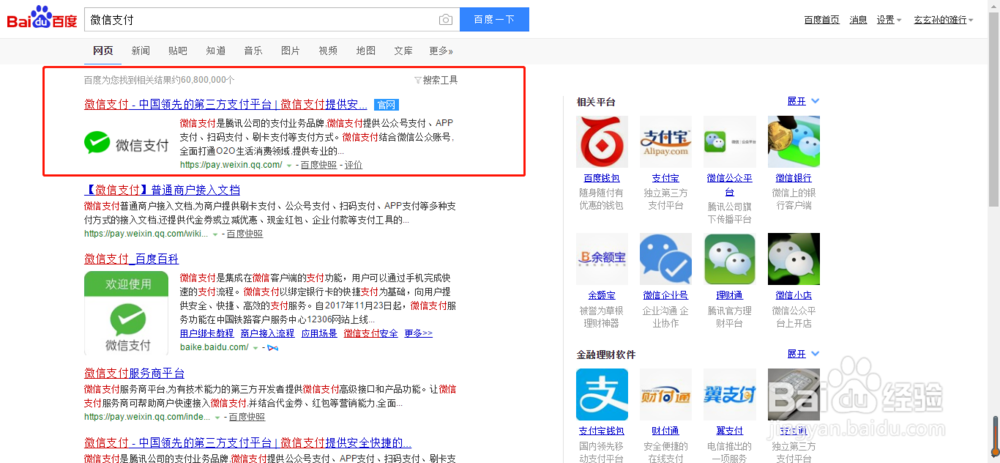The height and width of the screenshot is (463, 1000).
Task: Click the 百度钱包 icon
Action: click(602, 142)
